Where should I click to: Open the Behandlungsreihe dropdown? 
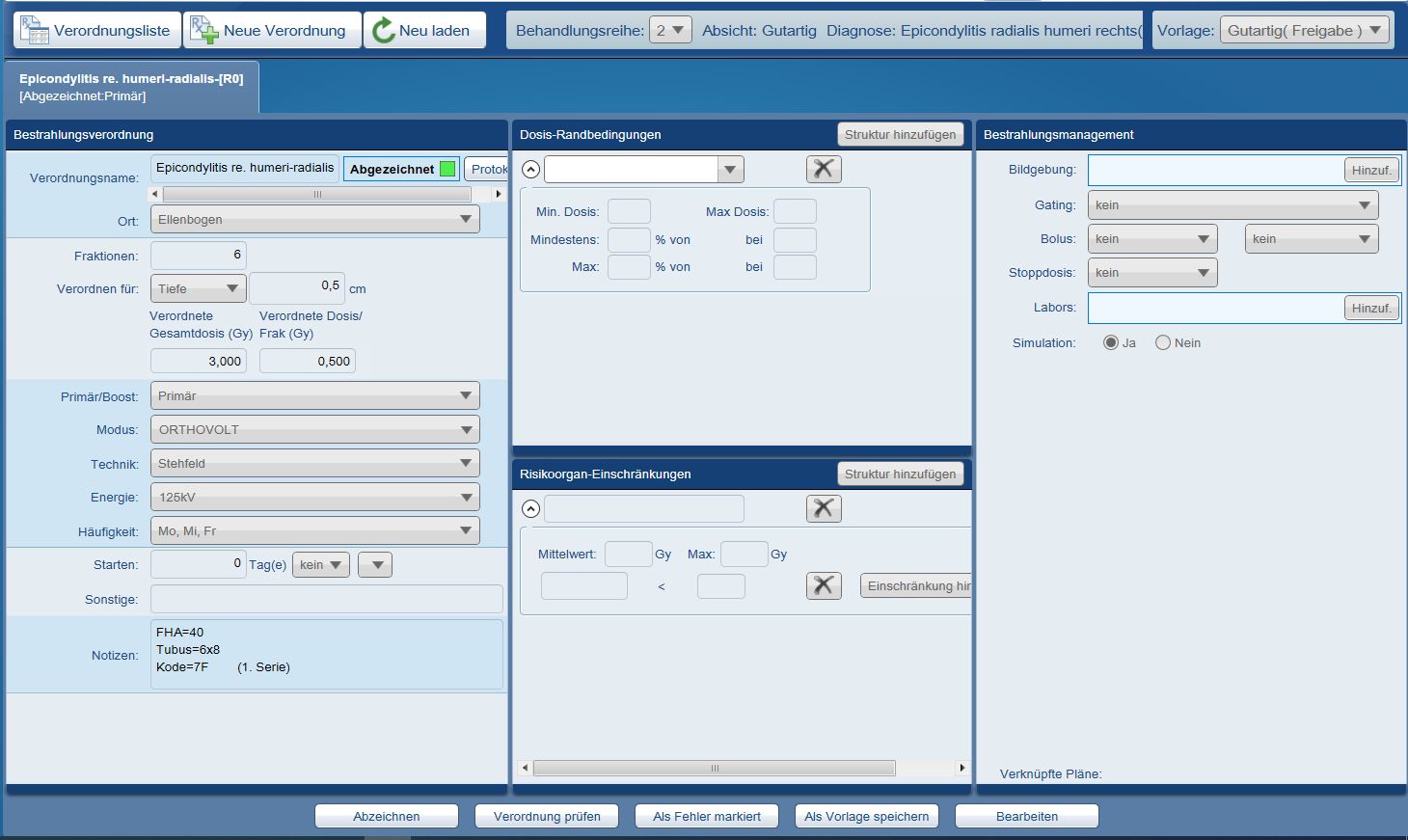point(670,30)
